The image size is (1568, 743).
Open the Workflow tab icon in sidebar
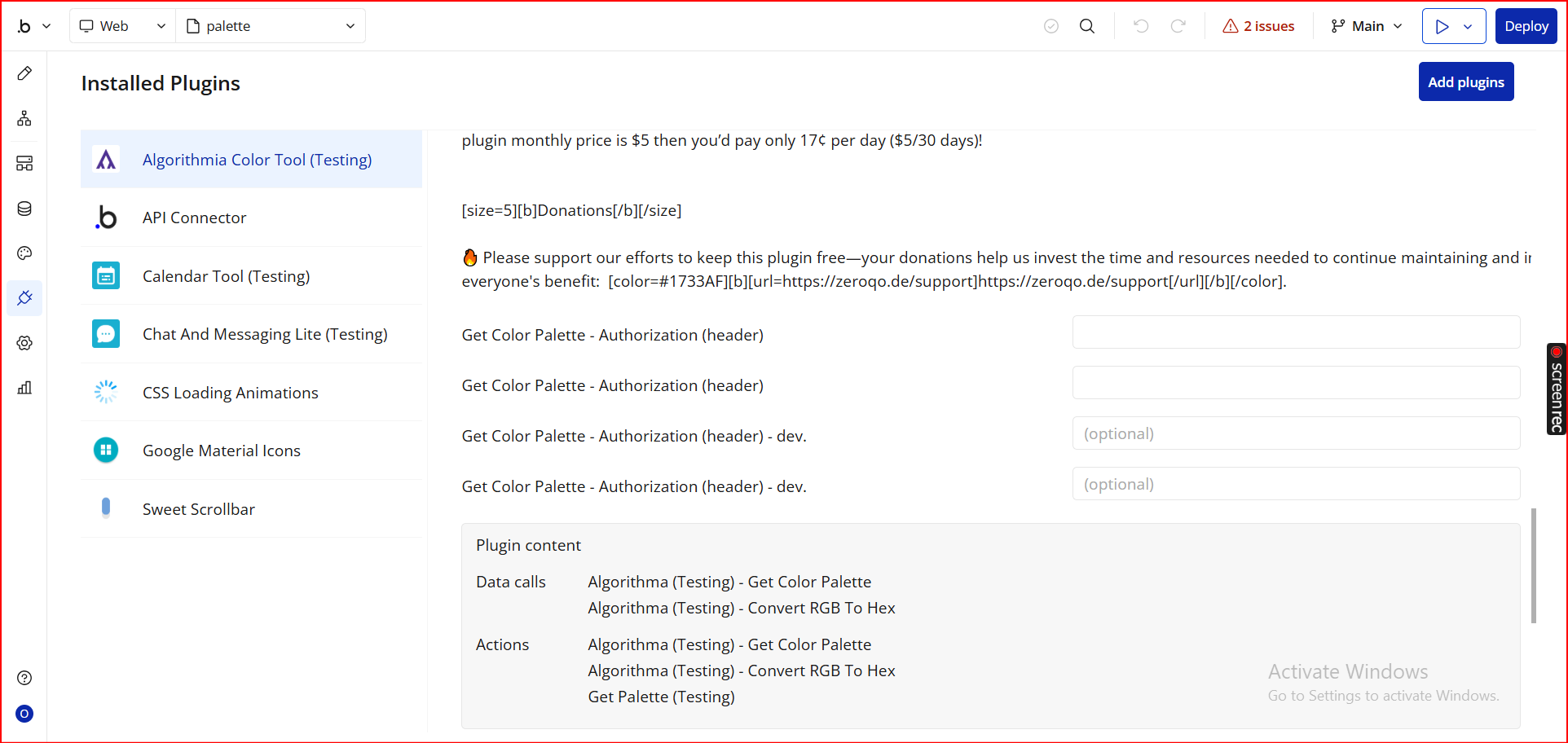click(24, 119)
